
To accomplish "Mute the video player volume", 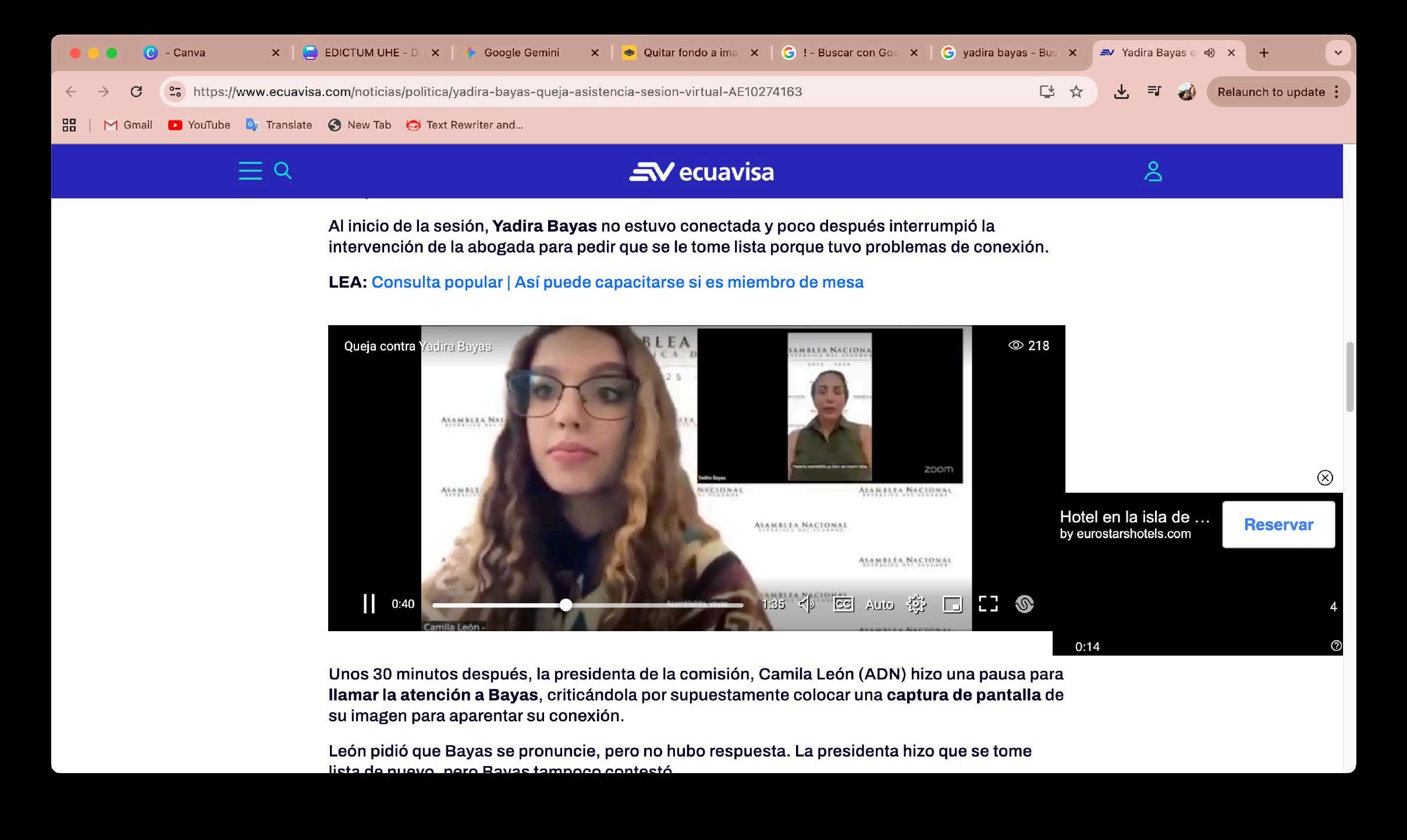I will tap(806, 604).
